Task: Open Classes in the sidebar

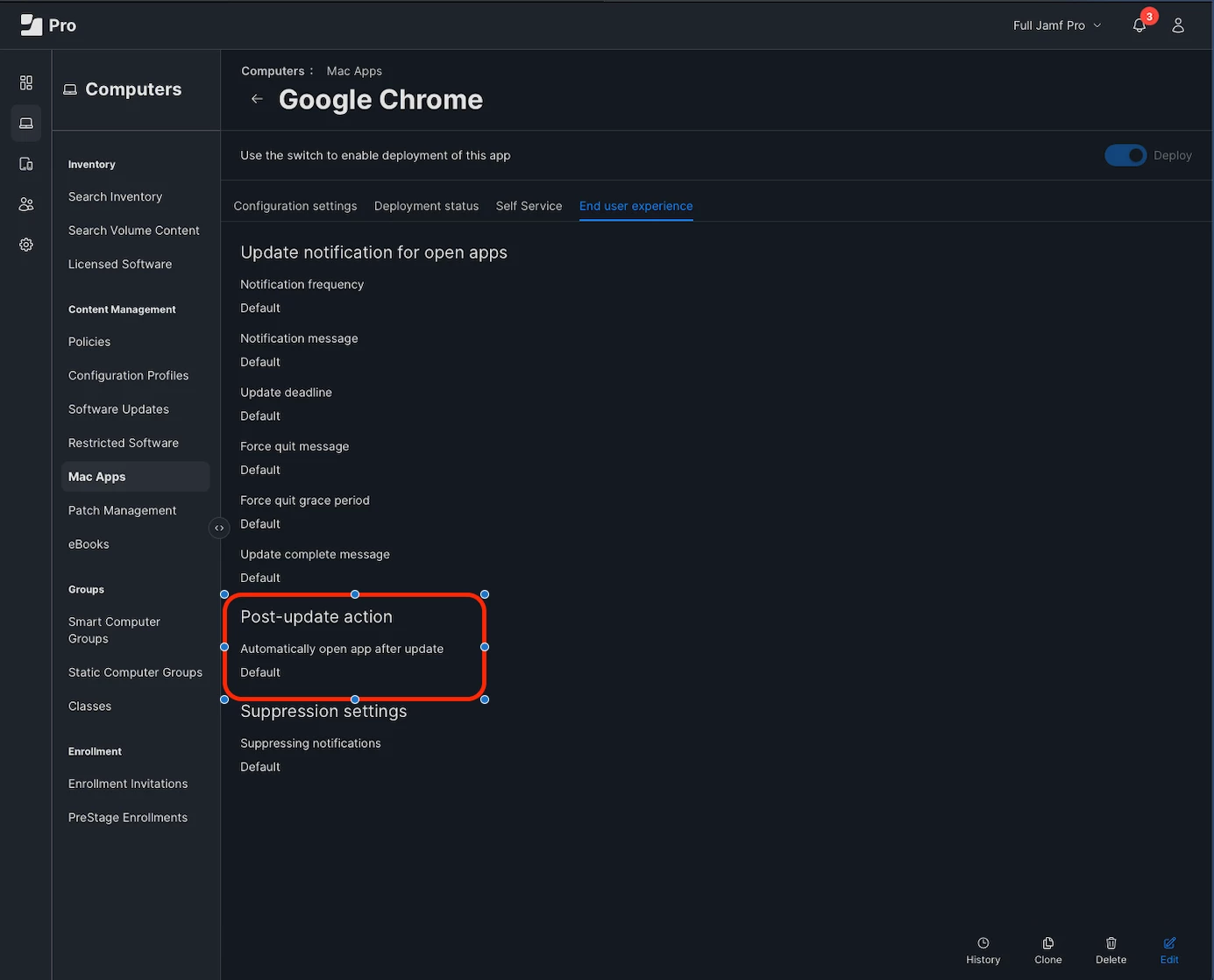Action: pyautogui.click(x=89, y=707)
